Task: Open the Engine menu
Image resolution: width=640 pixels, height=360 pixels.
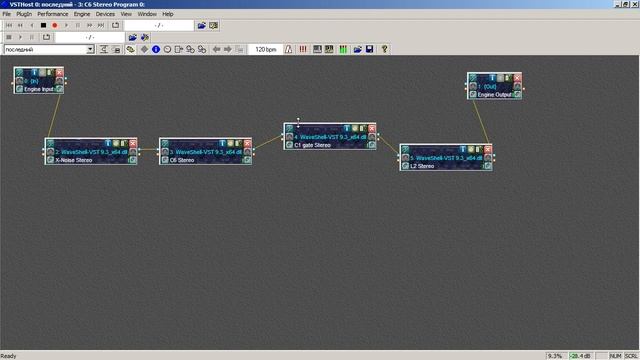Action: [x=82, y=14]
